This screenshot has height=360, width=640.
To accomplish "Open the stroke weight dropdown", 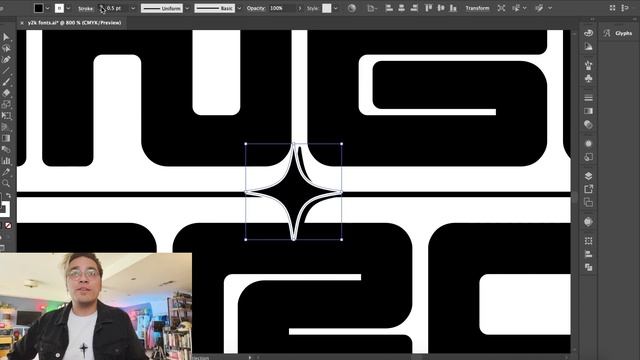I will click(133, 8).
